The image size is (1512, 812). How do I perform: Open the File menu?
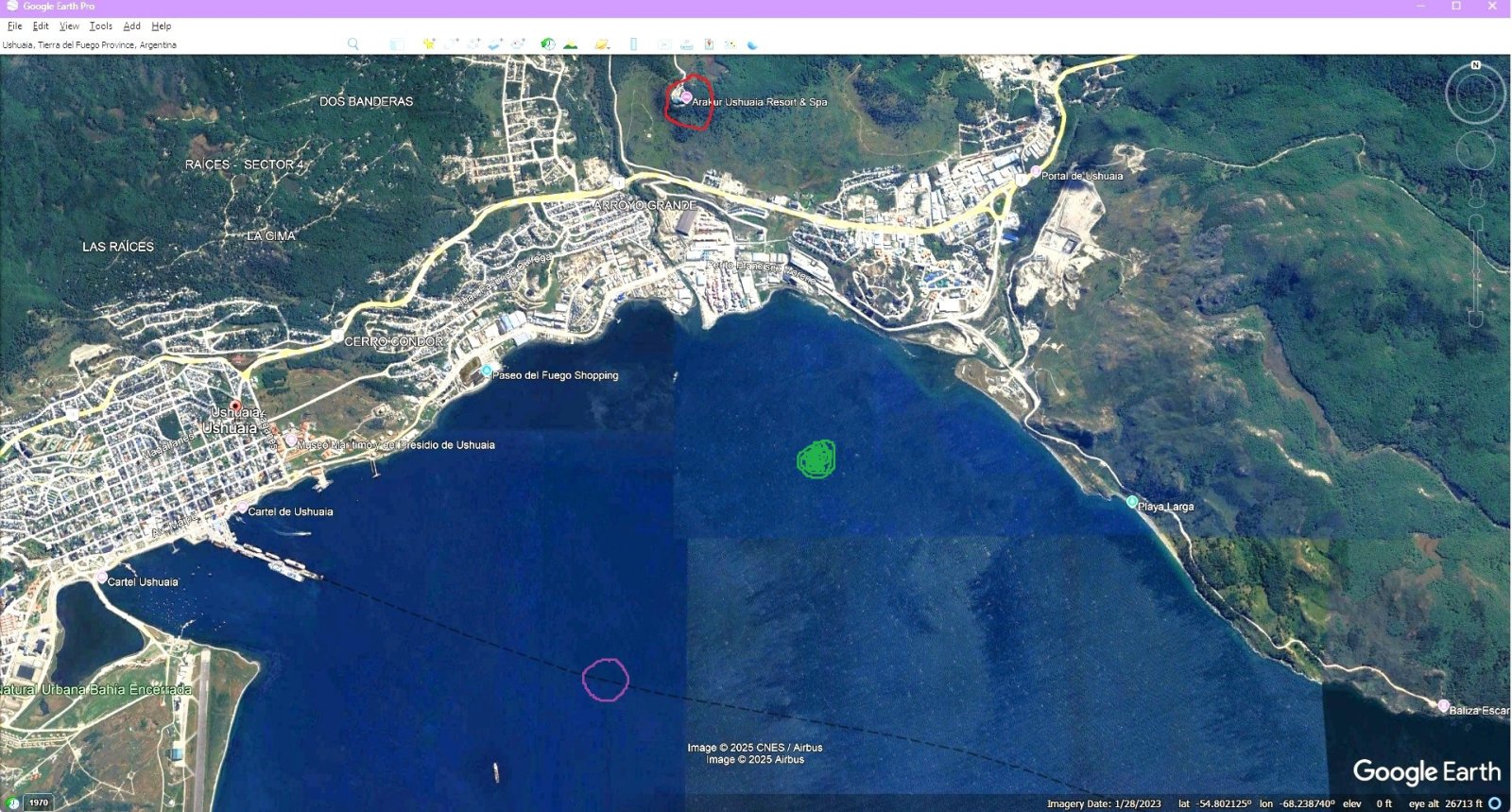pos(15,26)
